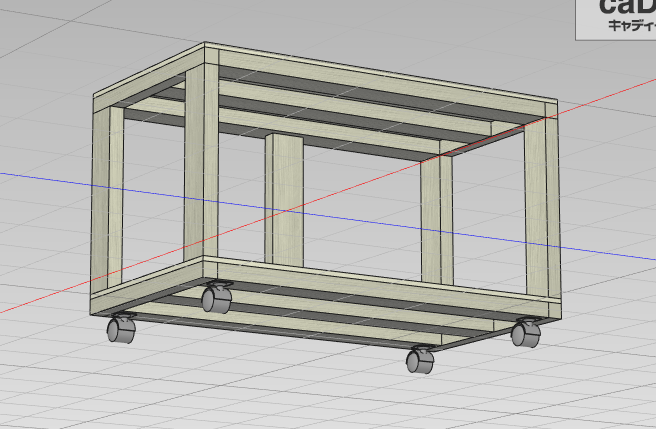Select the center vertical support post
Image resolution: width=656 pixels, height=429 pixels.
point(284,200)
